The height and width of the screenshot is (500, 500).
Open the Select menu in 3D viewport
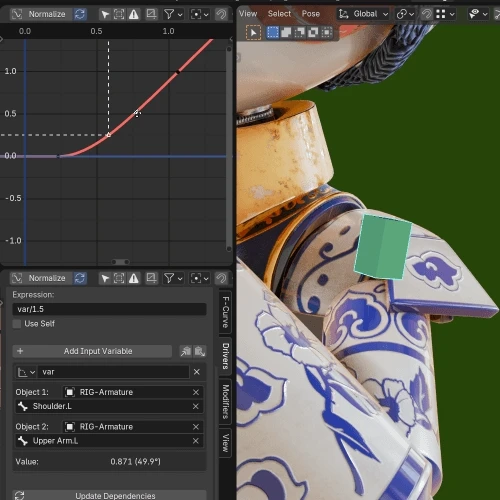279,14
